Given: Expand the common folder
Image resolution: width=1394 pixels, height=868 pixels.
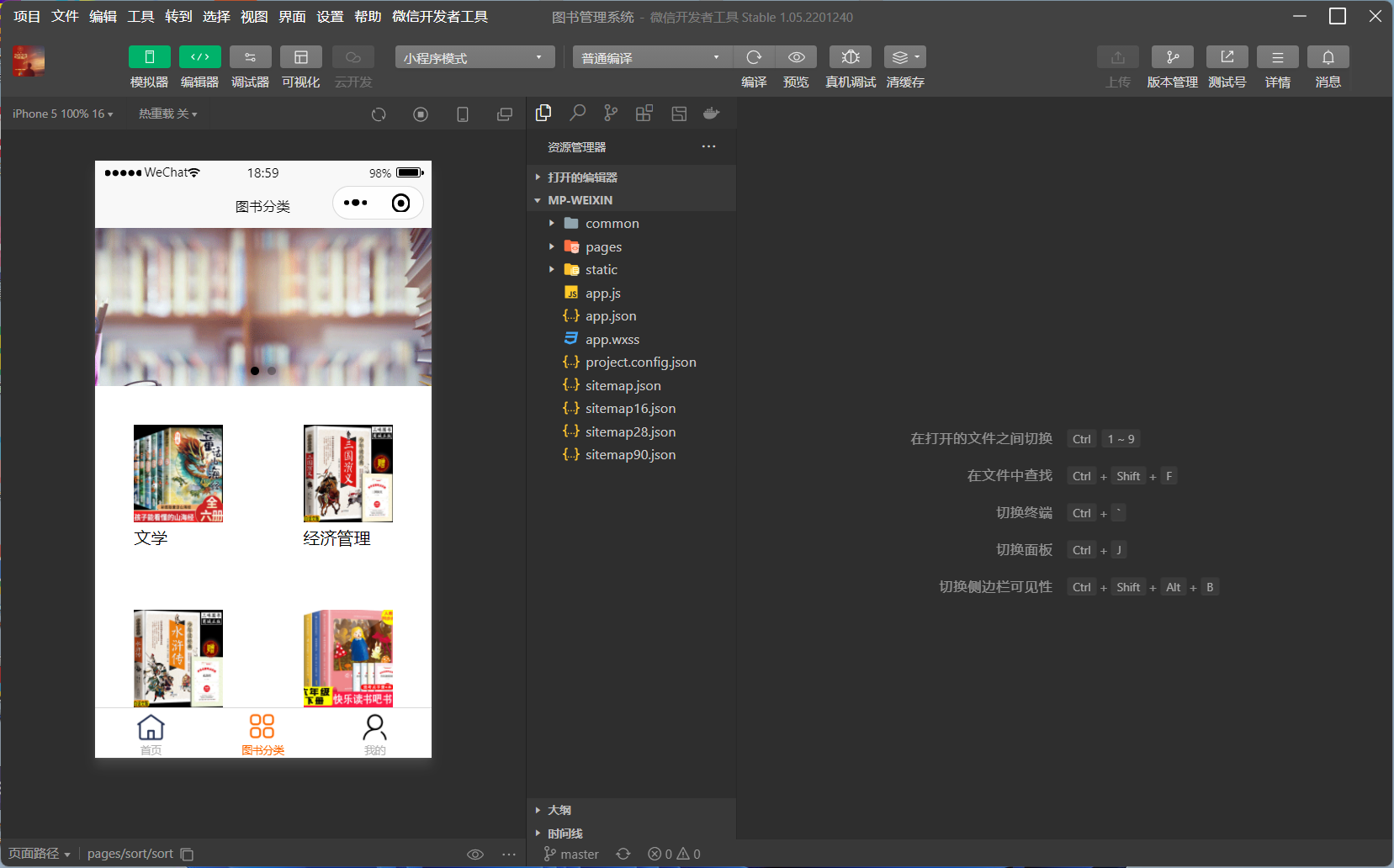Looking at the screenshot, I should [632, 223].
